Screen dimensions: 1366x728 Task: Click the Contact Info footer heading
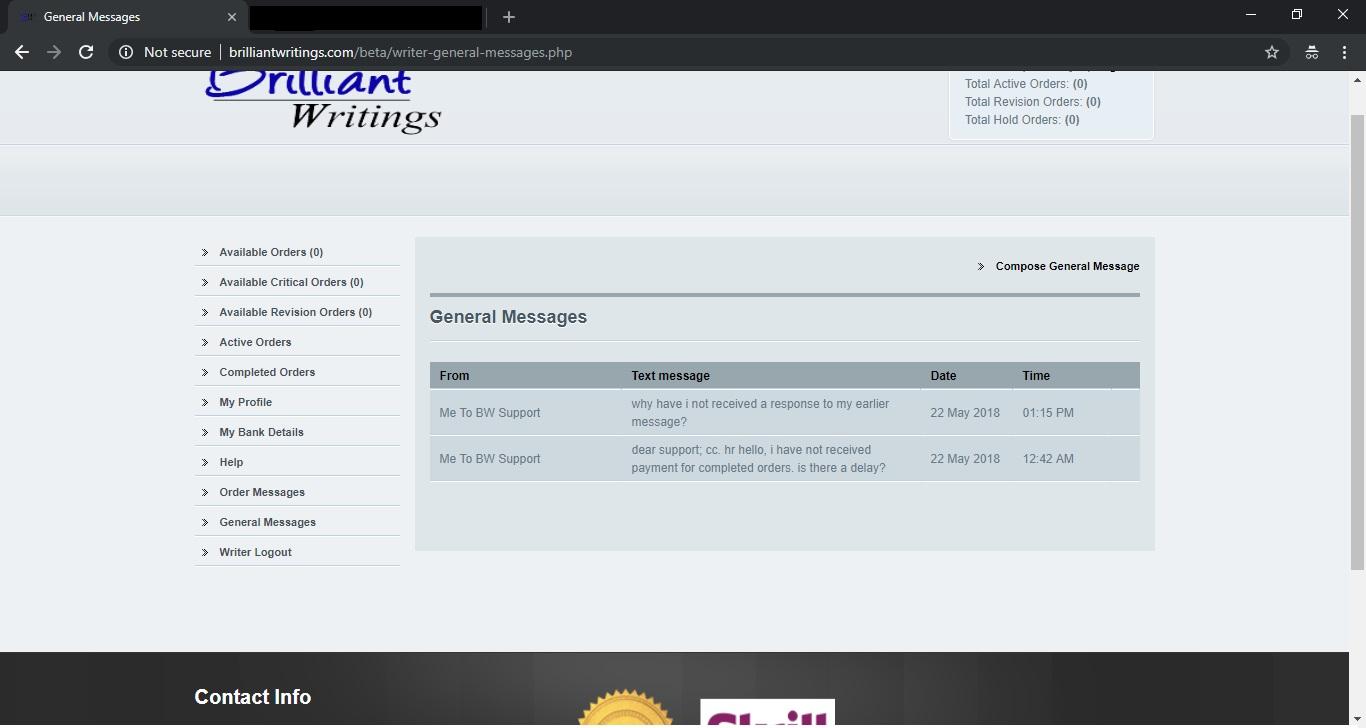252,697
